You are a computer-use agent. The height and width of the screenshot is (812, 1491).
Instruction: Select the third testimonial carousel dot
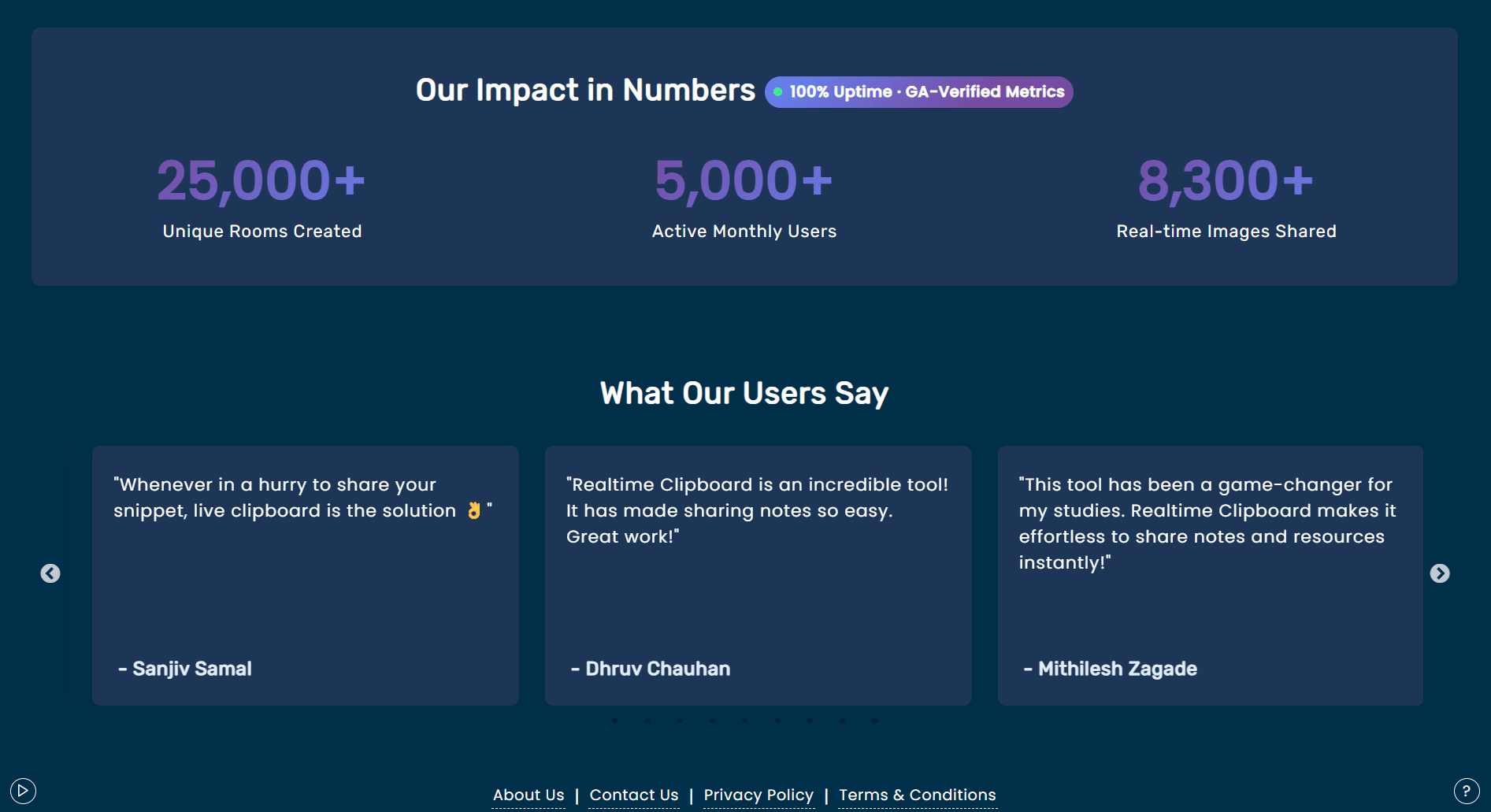(x=680, y=721)
